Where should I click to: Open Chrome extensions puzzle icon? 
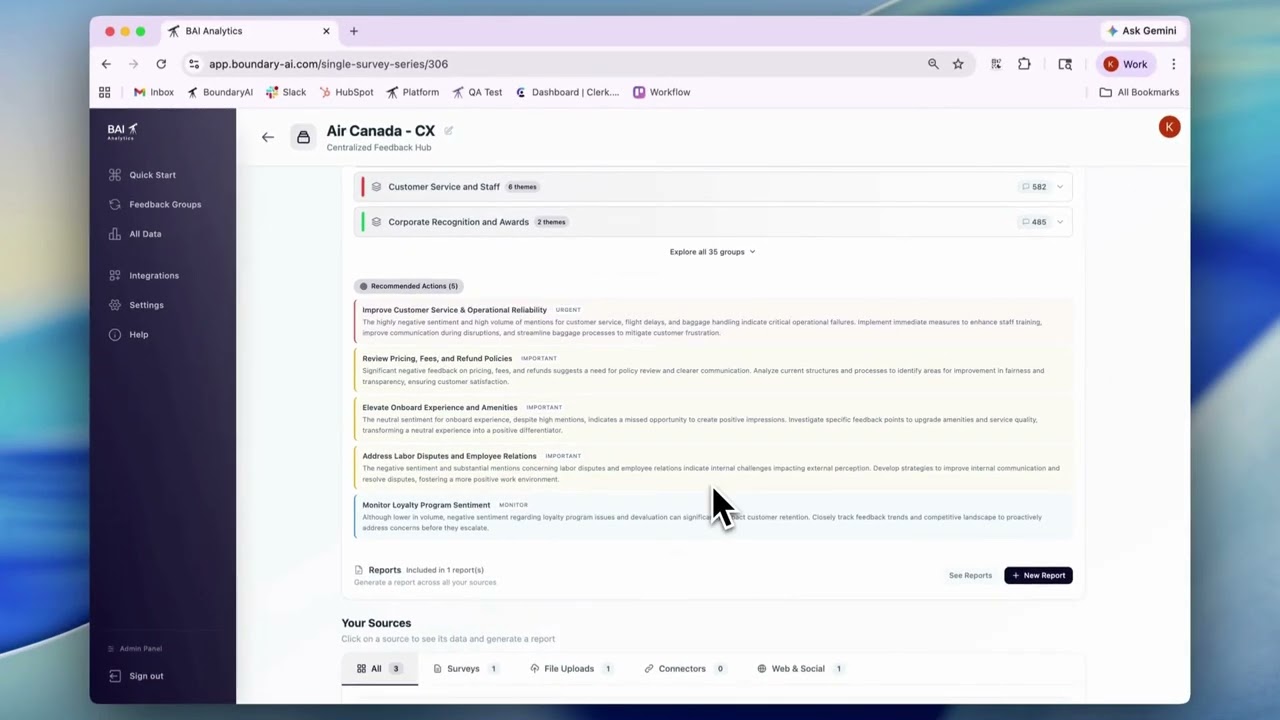tap(1024, 64)
